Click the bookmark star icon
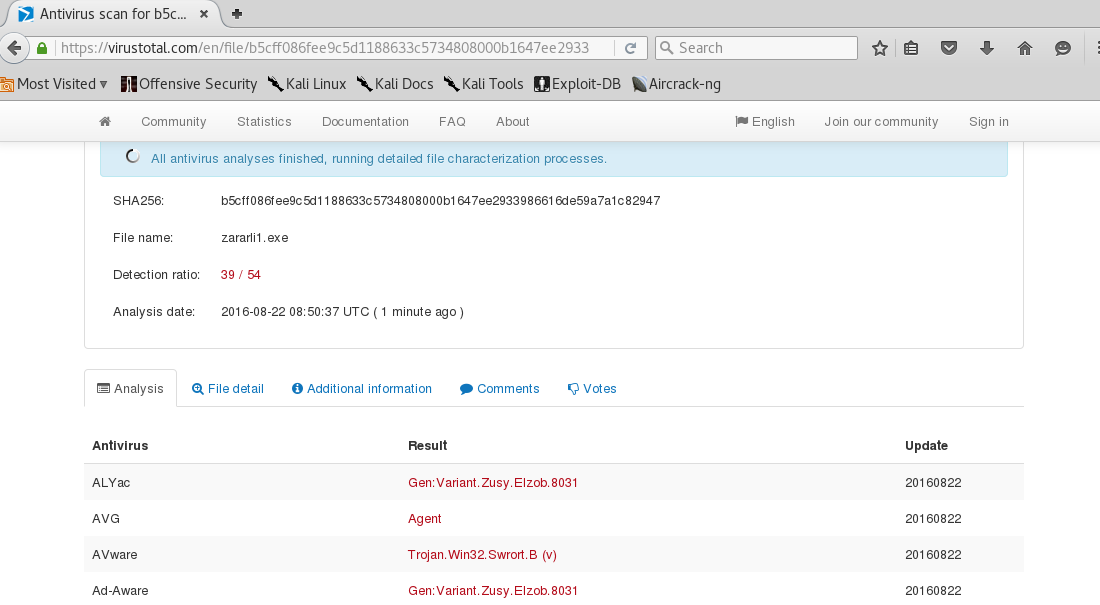Screen dimensions: 1100x605 point(880,48)
